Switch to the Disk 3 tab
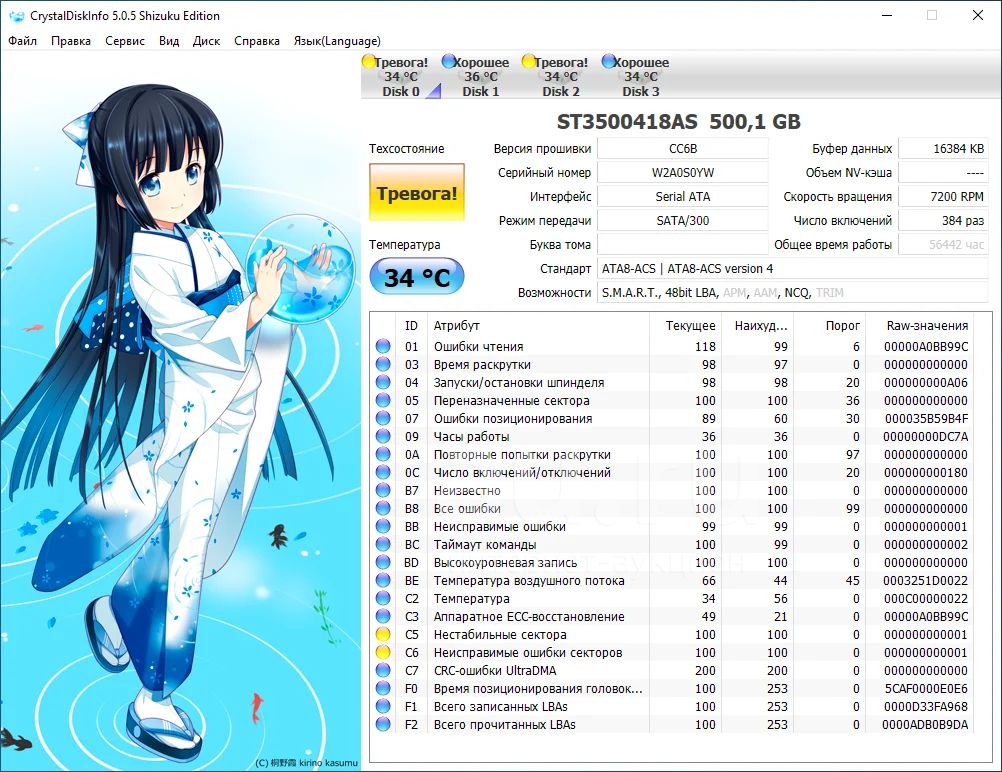1002x772 pixels. click(x=640, y=77)
